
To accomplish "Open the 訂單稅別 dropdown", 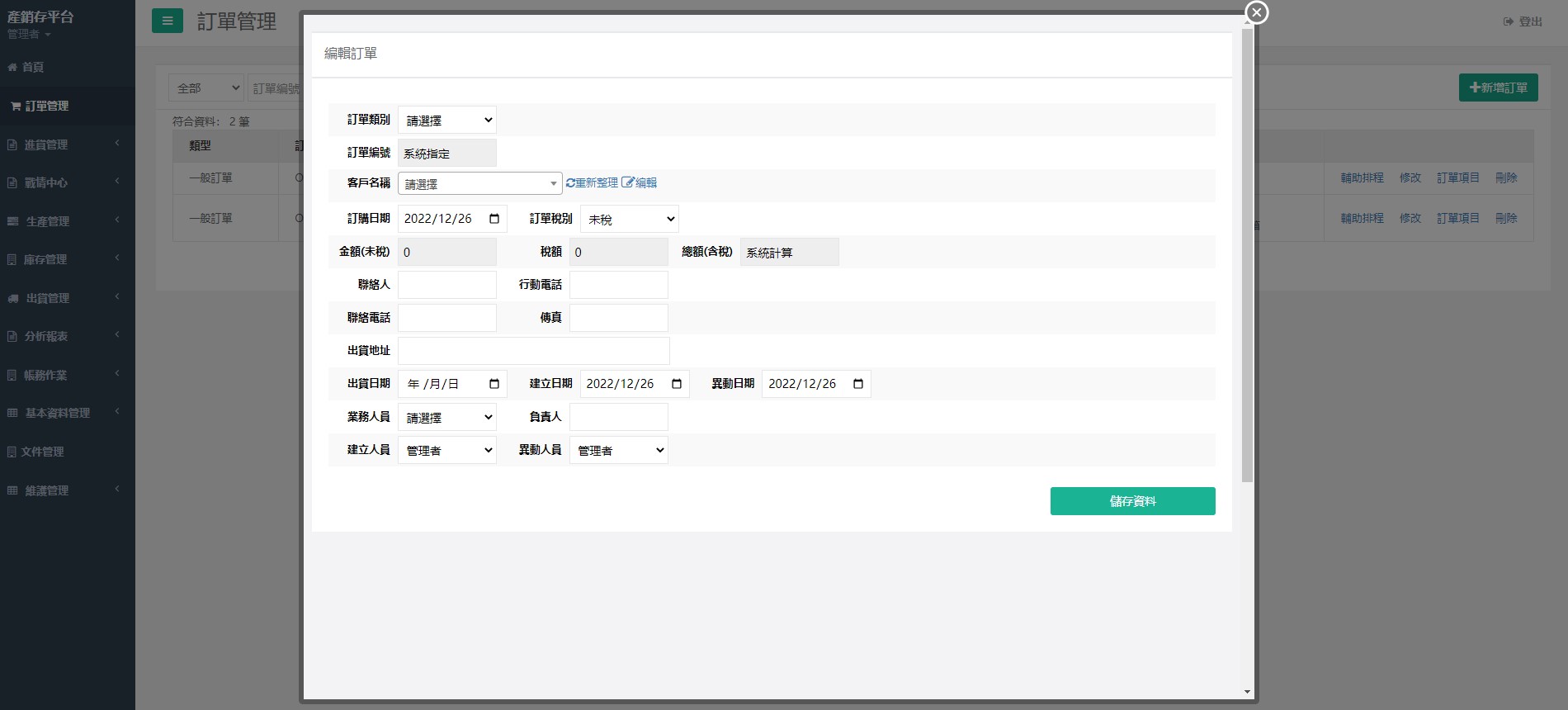I will [630, 219].
